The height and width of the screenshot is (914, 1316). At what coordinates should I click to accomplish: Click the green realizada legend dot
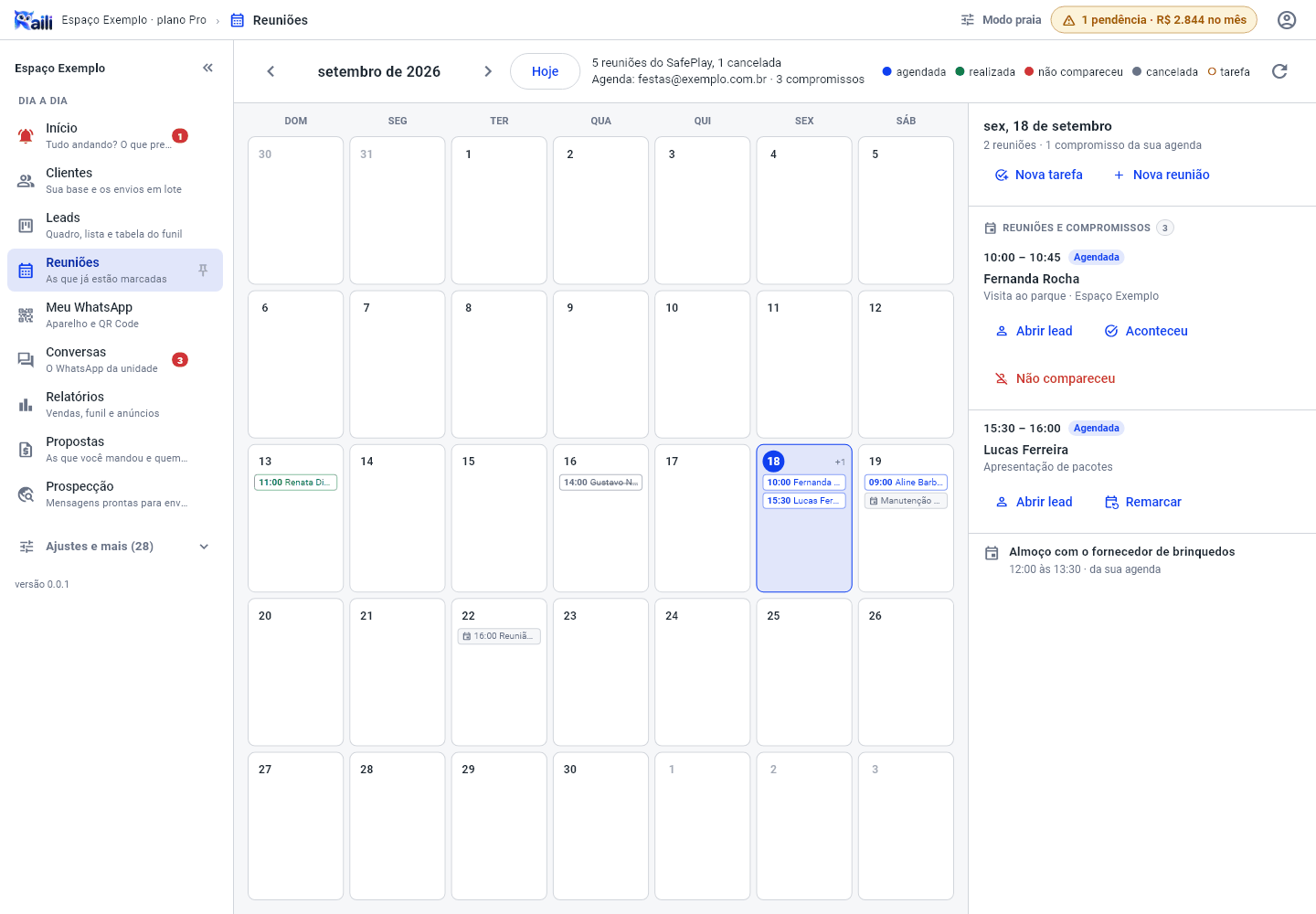(960, 71)
